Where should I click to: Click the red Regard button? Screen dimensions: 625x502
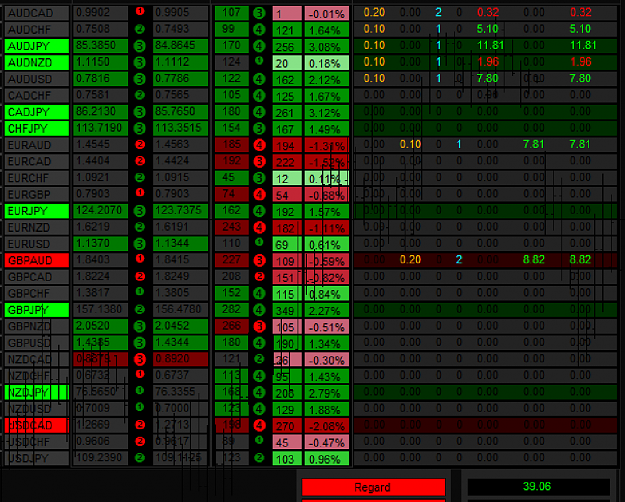tap(373, 487)
